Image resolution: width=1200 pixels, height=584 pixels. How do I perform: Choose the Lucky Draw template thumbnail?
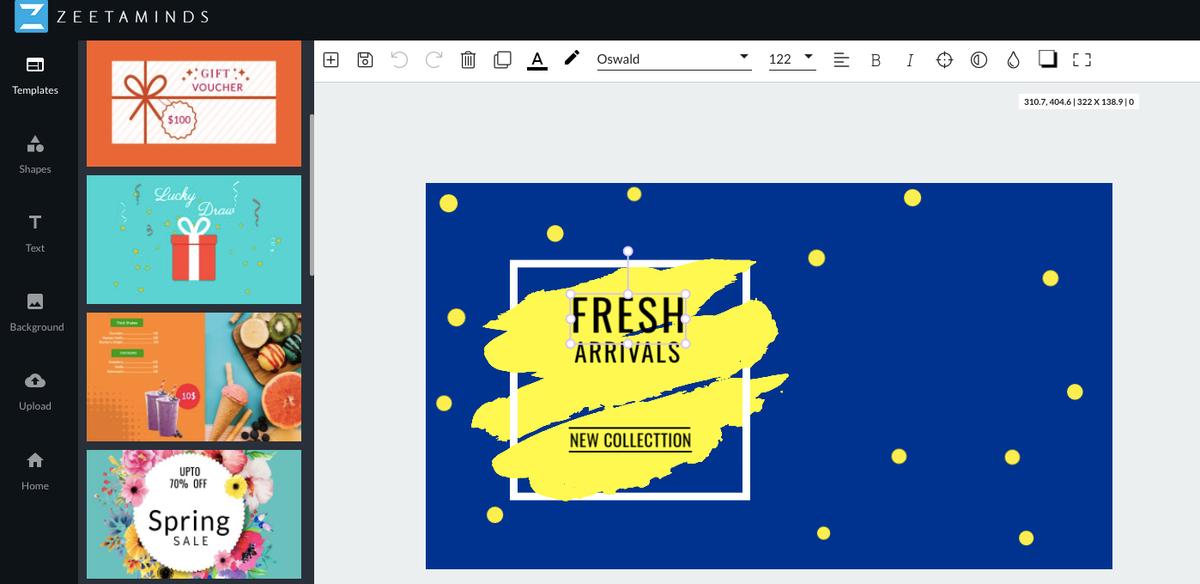(194, 240)
